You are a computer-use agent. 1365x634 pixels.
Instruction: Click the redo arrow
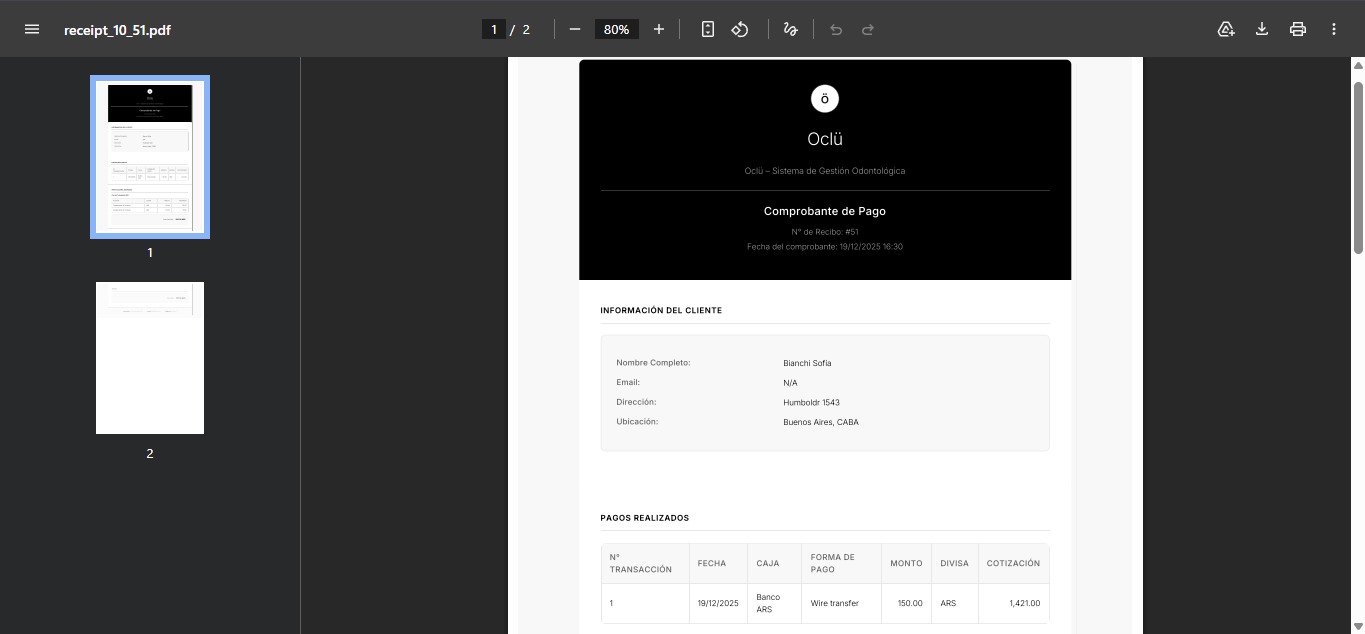coord(868,29)
